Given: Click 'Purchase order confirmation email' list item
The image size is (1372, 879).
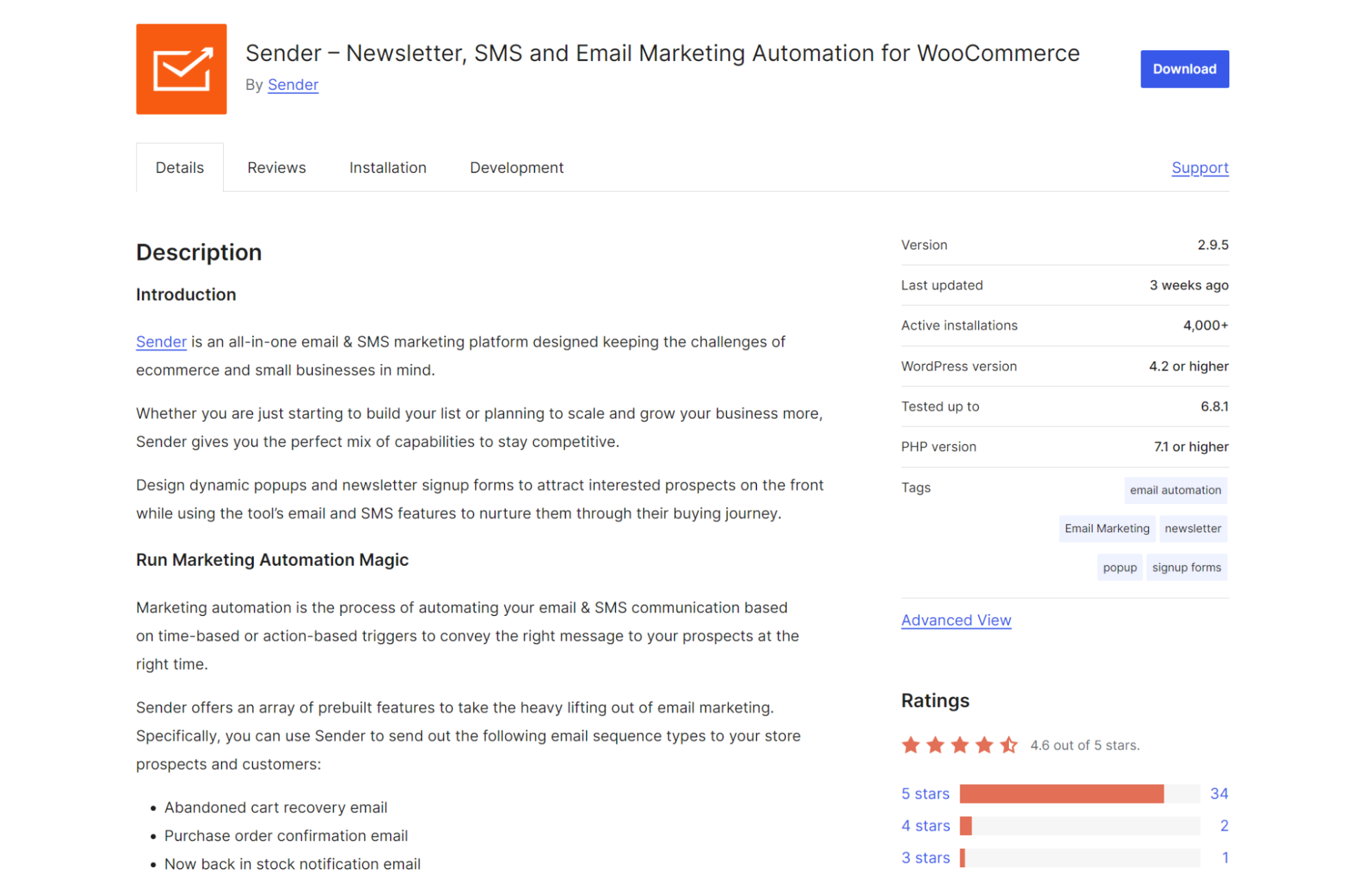Looking at the screenshot, I should 286,836.
